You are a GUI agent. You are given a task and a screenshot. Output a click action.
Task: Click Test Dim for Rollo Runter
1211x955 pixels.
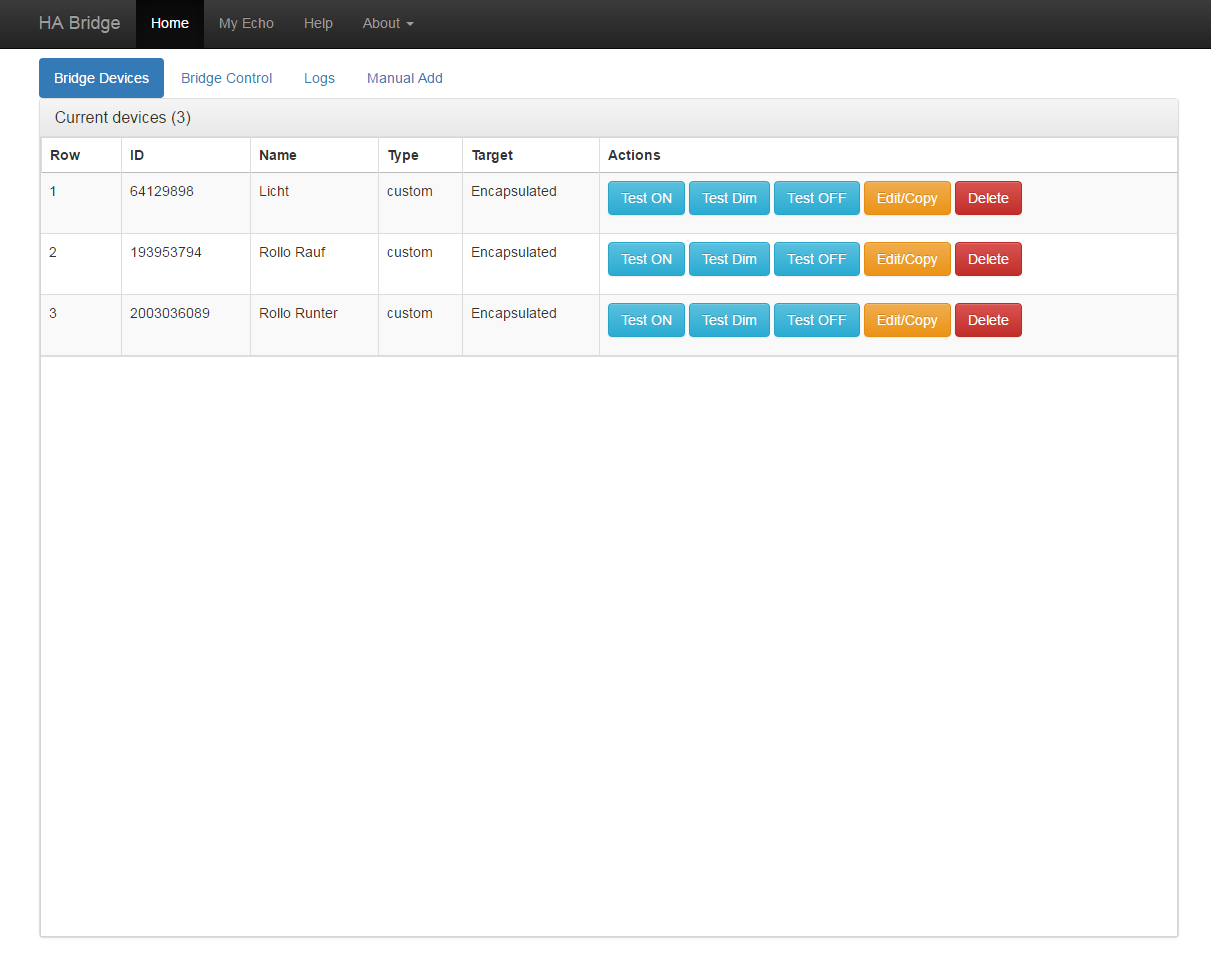[x=729, y=320]
